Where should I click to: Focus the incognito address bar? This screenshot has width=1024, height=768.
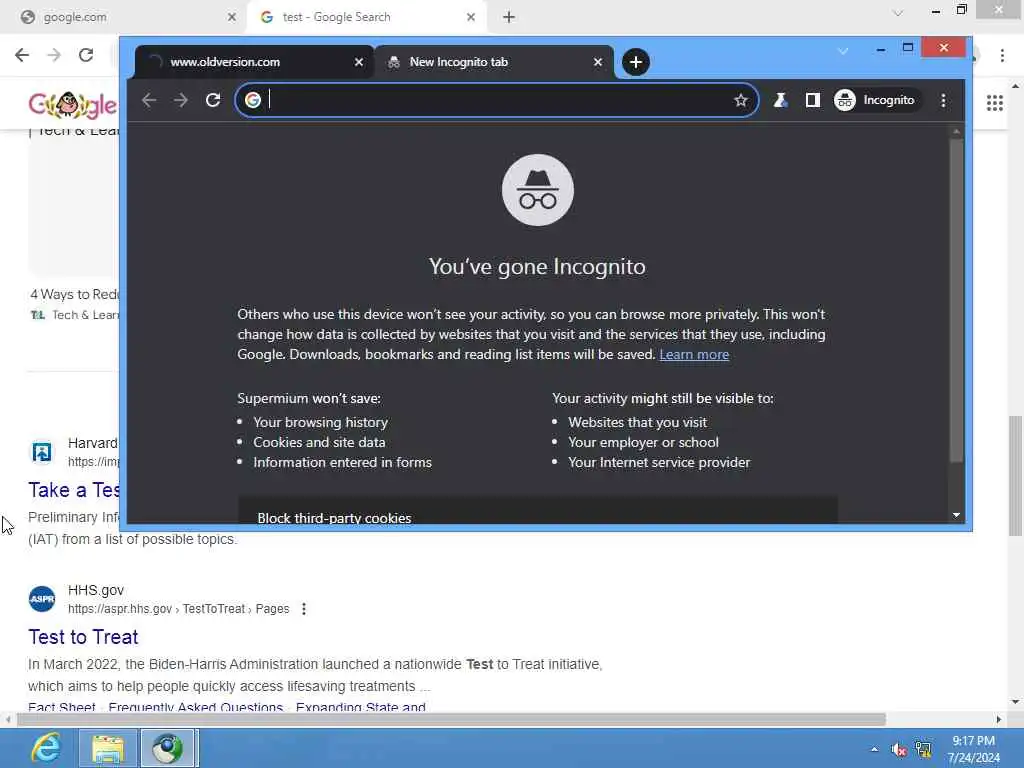(x=498, y=100)
